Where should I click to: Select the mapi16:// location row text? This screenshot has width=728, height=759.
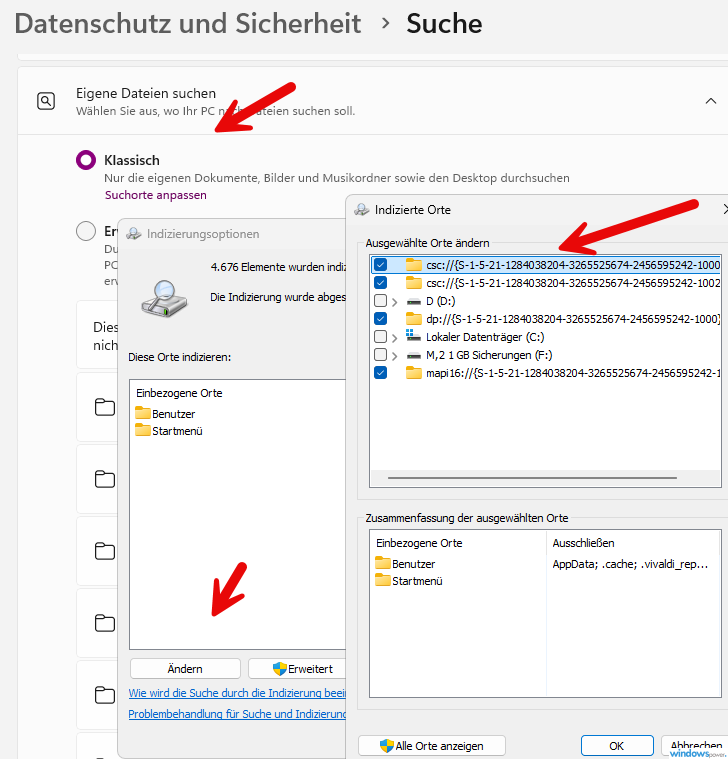pos(573,373)
